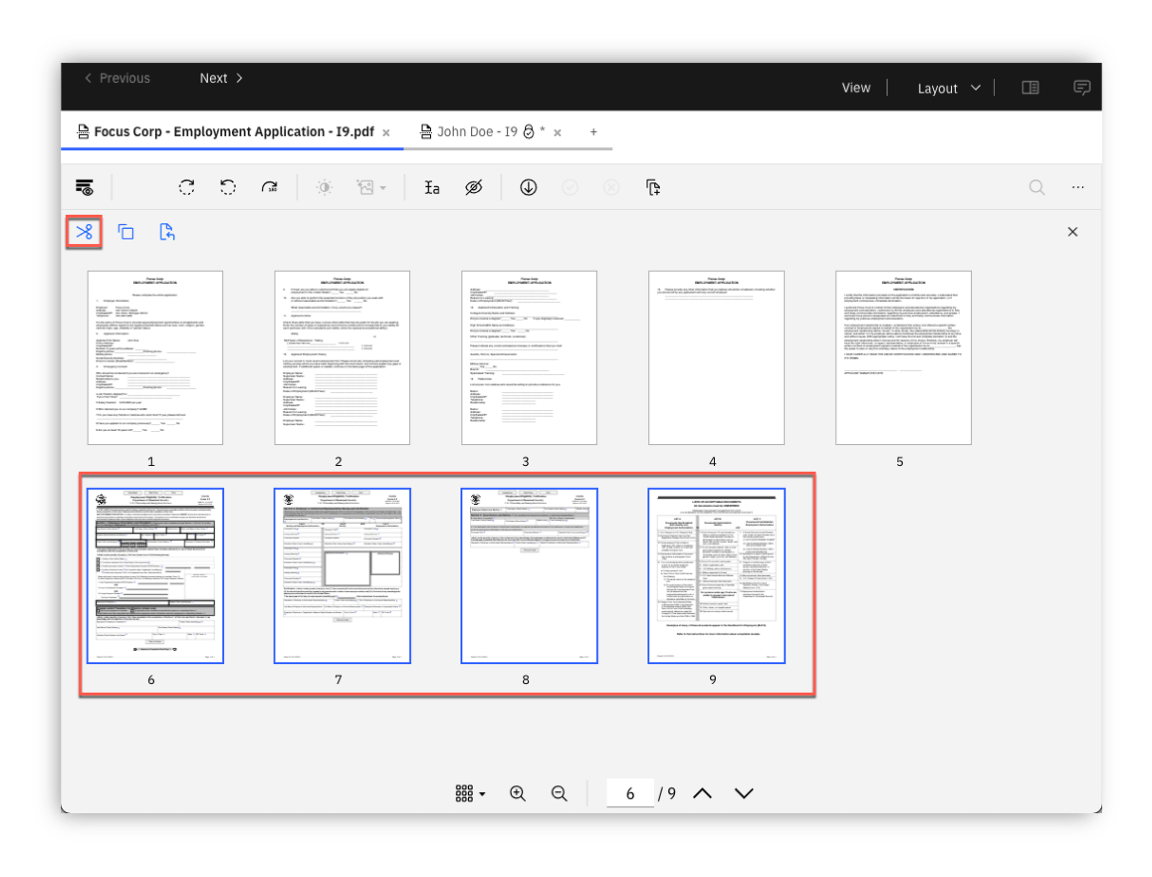Open the image tool dropdown arrow
Image resolution: width=1152 pixels, height=877 pixels.
click(383, 188)
